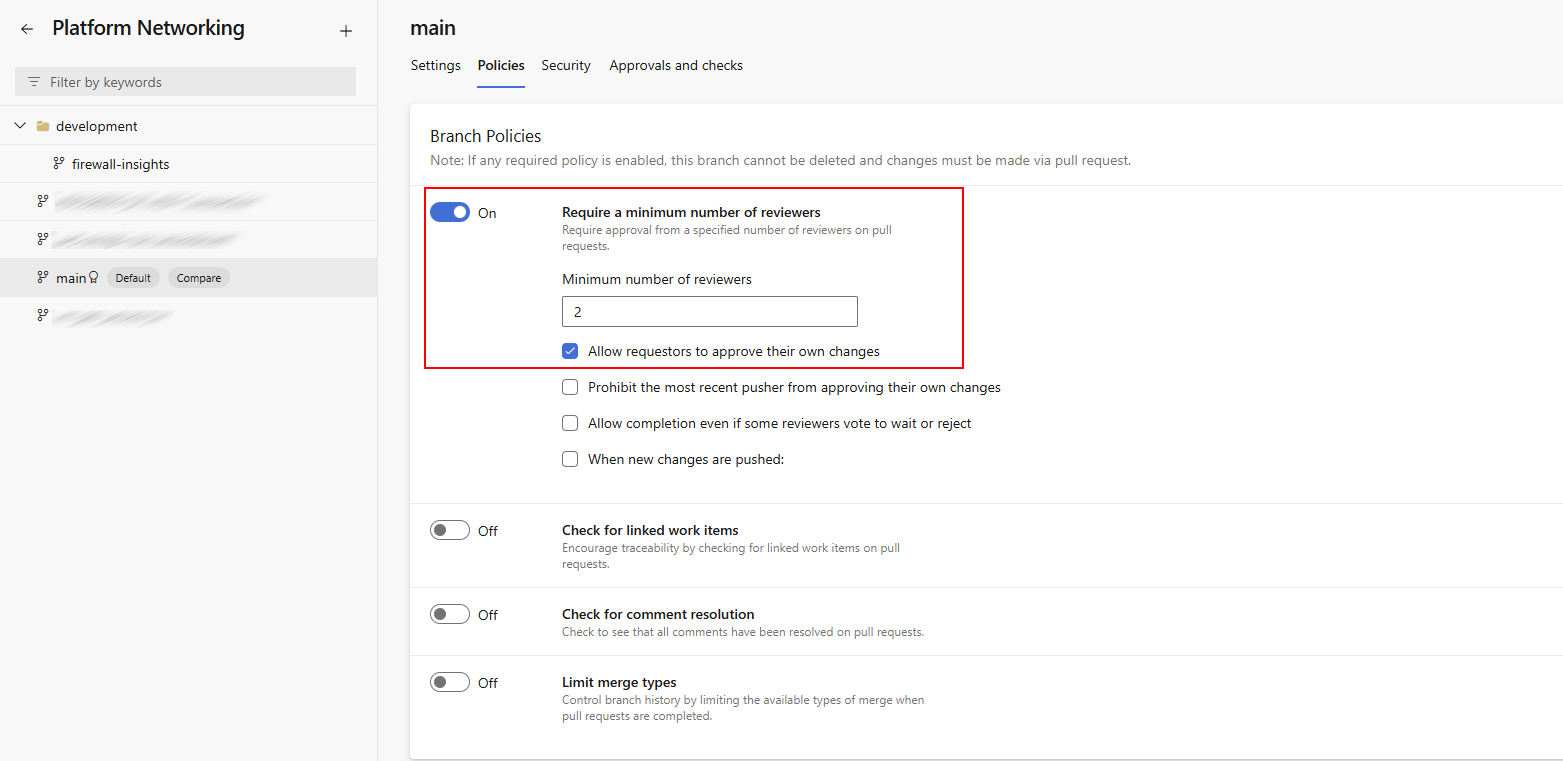Image resolution: width=1563 pixels, height=761 pixels.
Task: Switch to Approvals and checks tab
Action: (676, 65)
